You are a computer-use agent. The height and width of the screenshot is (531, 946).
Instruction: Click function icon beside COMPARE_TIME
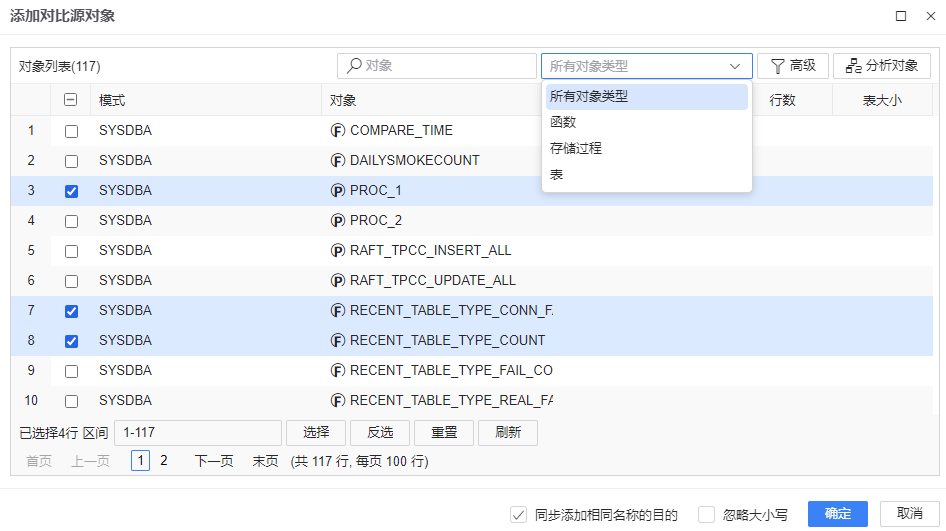[338, 131]
